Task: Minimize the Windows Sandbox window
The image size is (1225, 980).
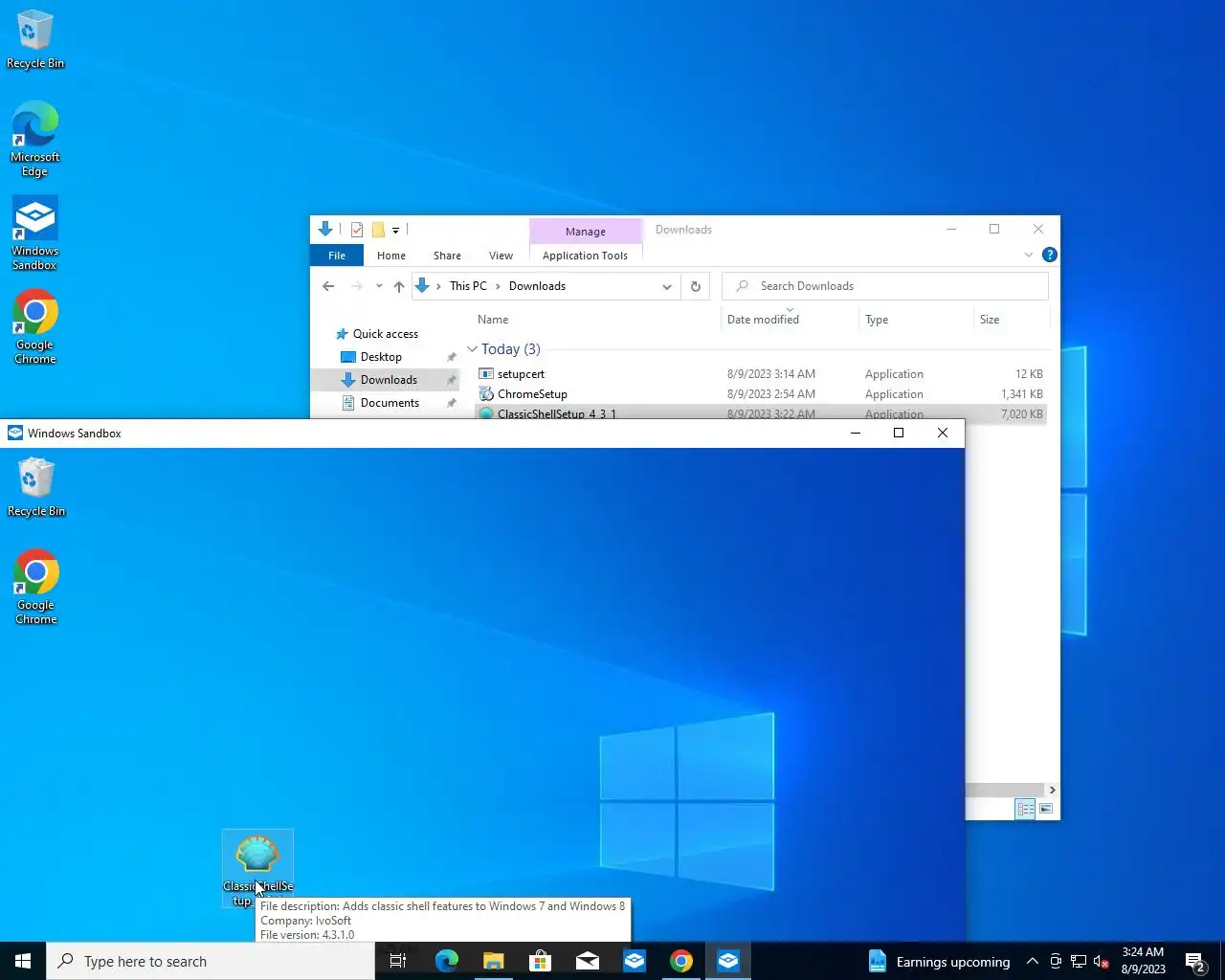Action: (x=856, y=433)
